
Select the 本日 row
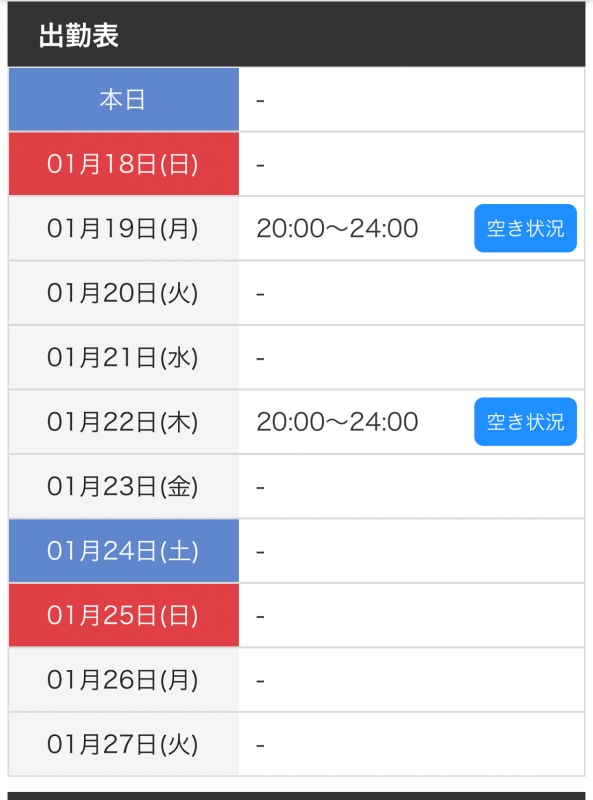123,99
